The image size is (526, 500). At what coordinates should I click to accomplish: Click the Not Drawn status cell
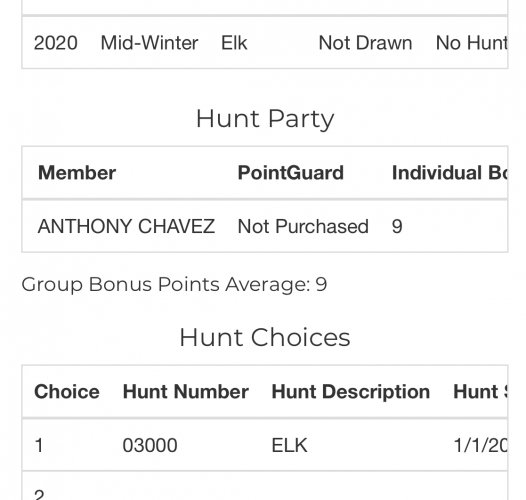pyautogui.click(x=365, y=43)
